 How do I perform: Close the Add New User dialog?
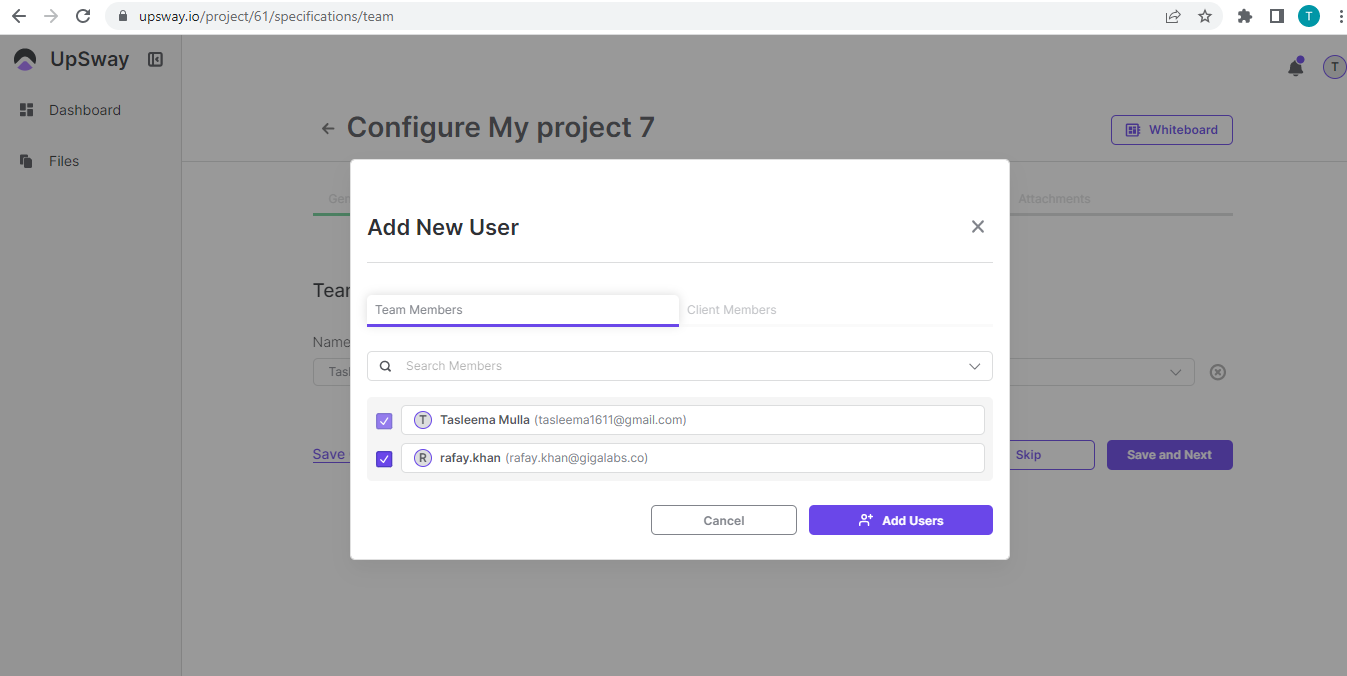click(977, 227)
